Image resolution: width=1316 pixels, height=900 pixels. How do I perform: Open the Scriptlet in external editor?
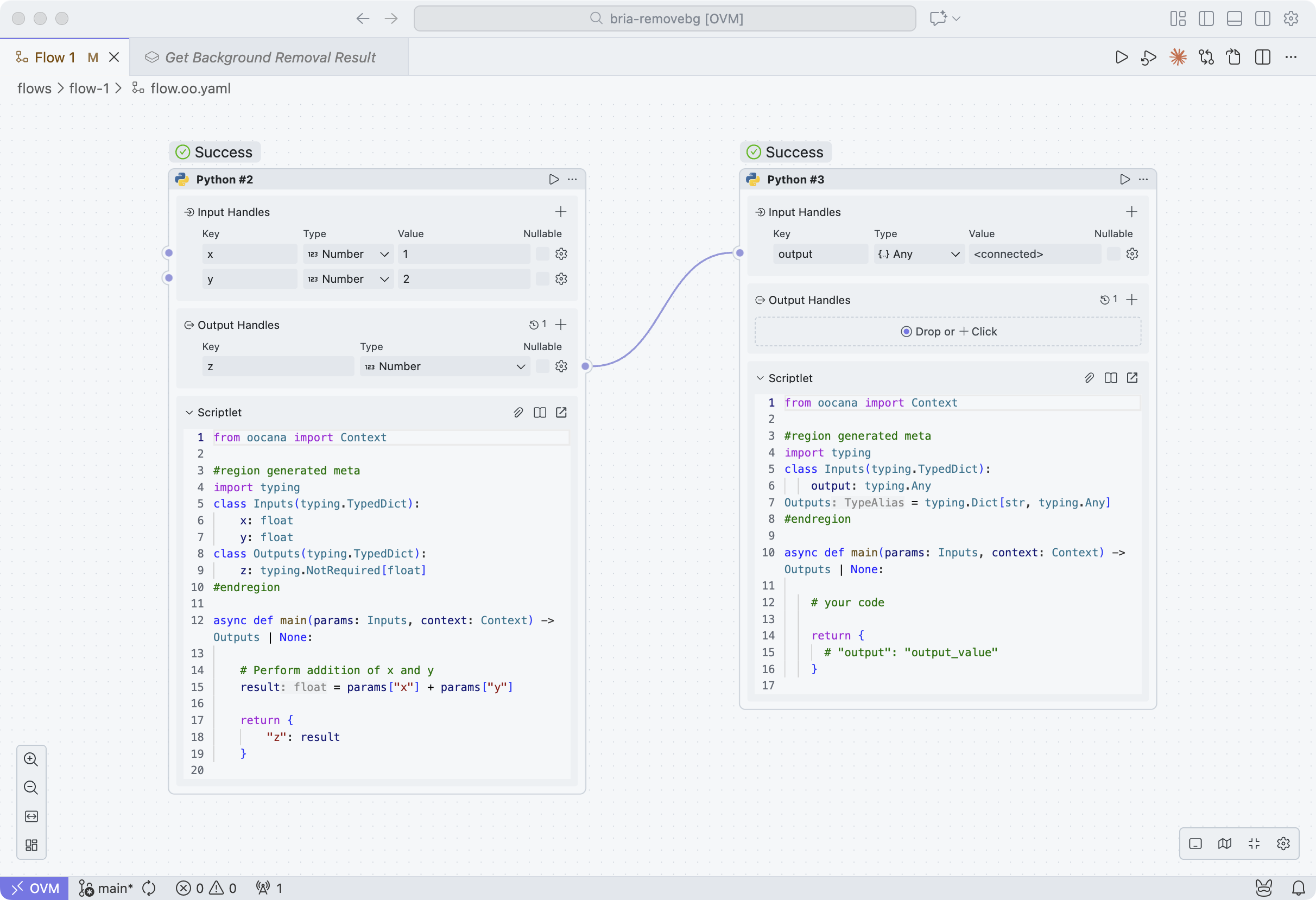coord(561,412)
